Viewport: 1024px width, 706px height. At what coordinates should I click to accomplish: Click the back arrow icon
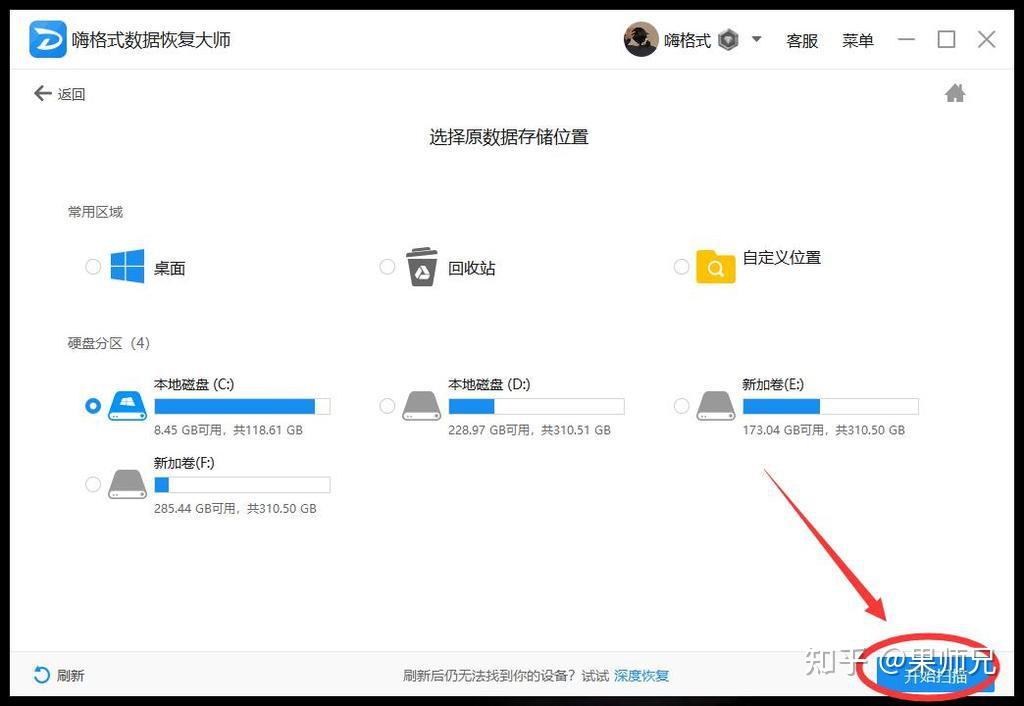tap(42, 93)
